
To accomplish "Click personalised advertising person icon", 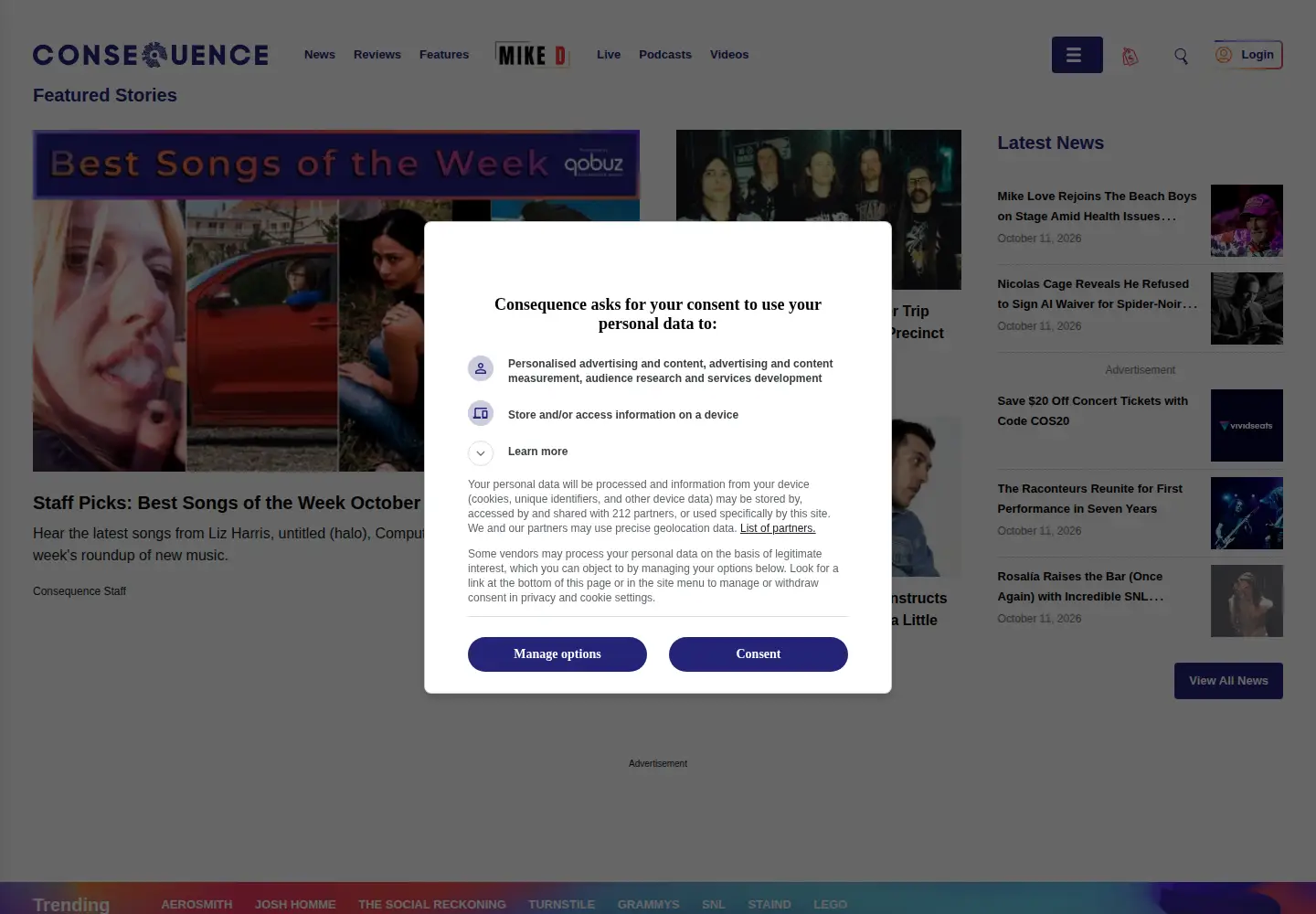I will pos(481,368).
